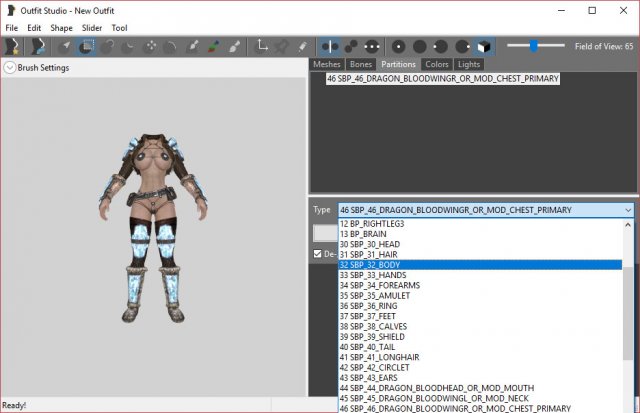Screen dimensions: 640x413
Task: Click the New Project toolbar icon
Action: pyautogui.click(x=13, y=46)
